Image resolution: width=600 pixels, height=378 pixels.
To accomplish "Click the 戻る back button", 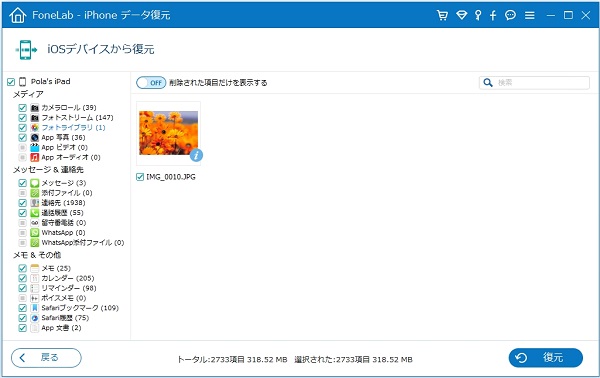I will point(46,358).
